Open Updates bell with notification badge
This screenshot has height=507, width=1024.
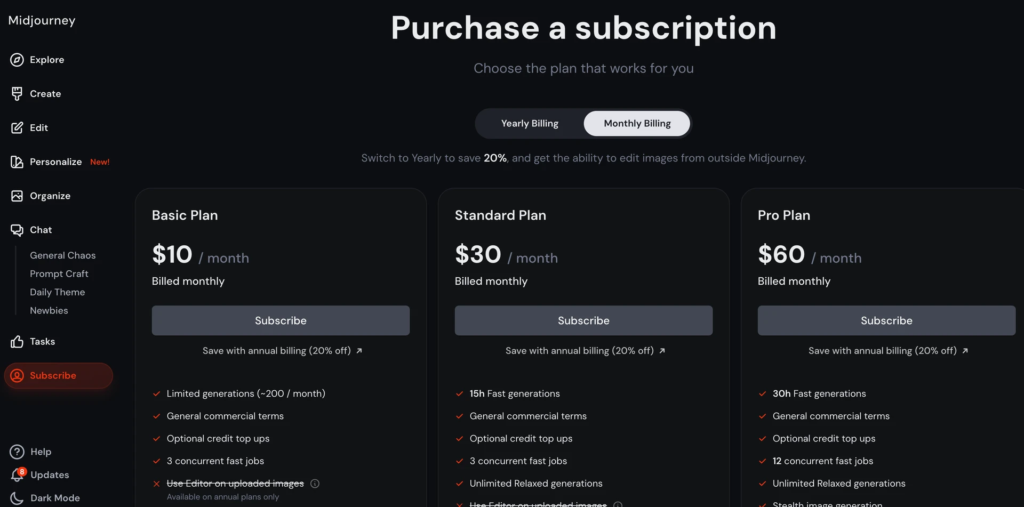18,474
